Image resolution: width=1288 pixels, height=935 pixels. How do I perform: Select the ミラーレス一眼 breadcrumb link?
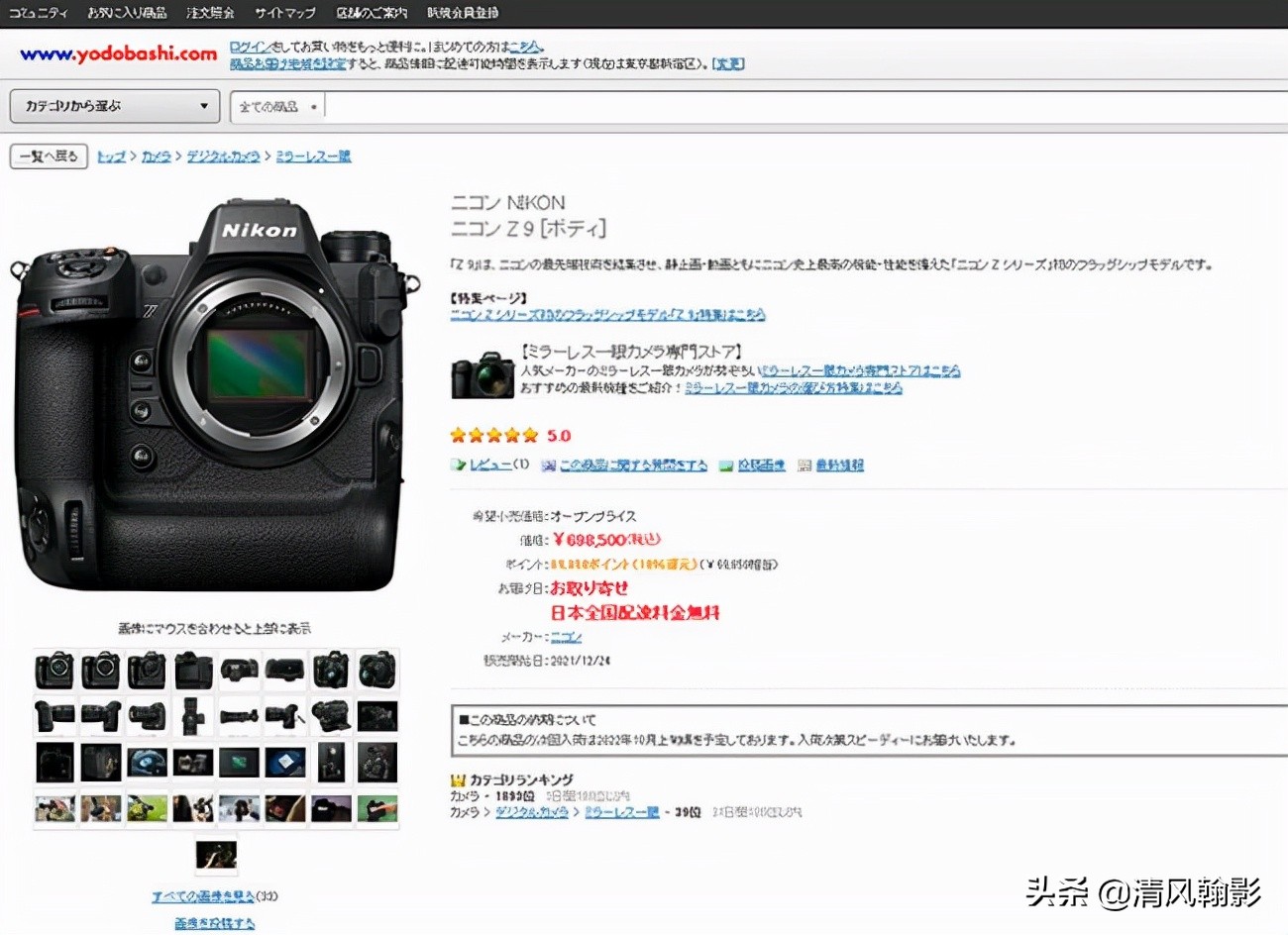coord(313,156)
